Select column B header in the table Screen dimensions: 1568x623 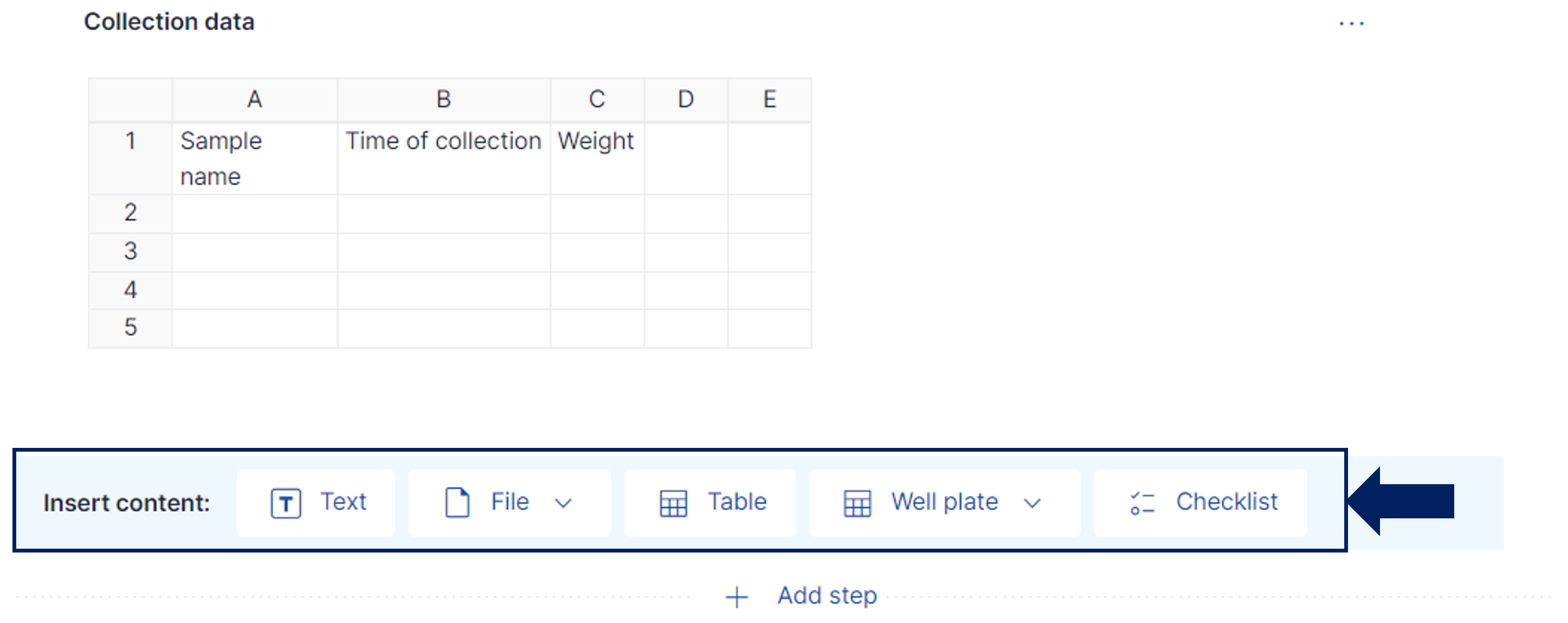point(444,99)
